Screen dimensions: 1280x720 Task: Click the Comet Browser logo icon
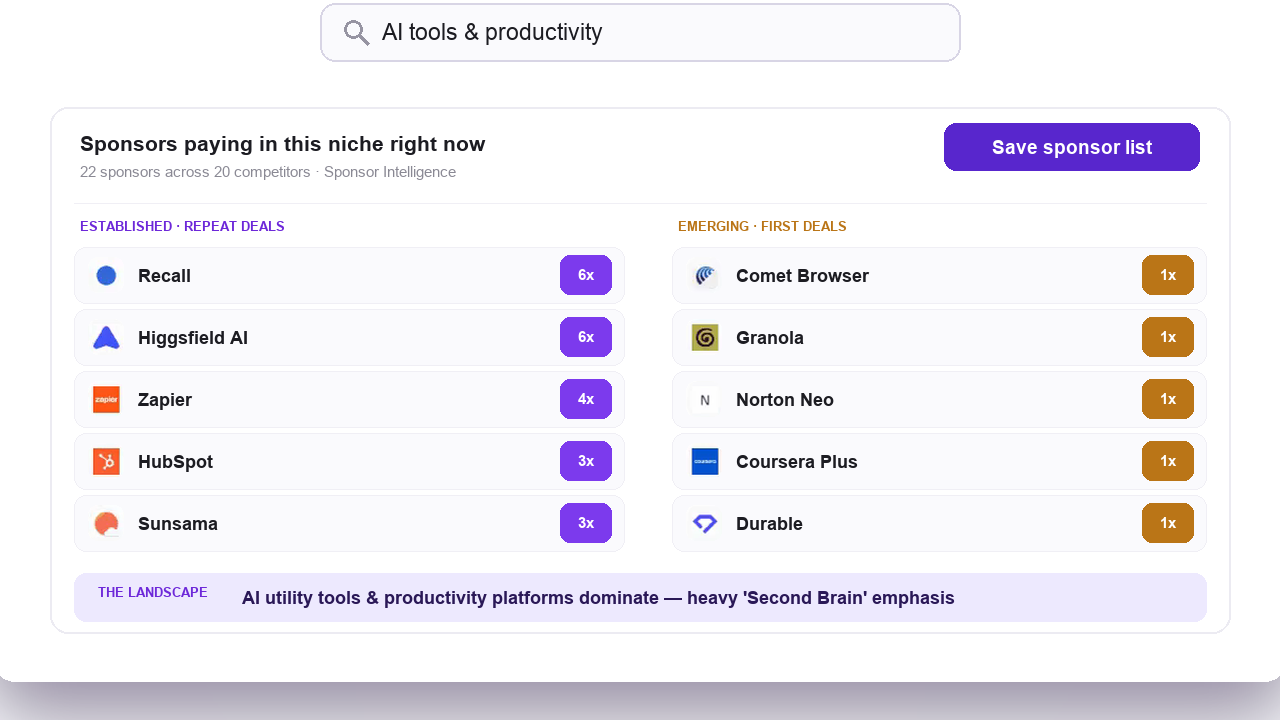(705, 276)
